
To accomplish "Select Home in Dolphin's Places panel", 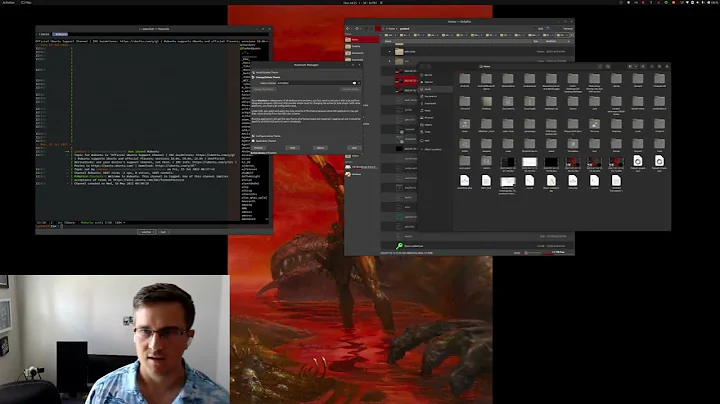I will coord(362,39).
